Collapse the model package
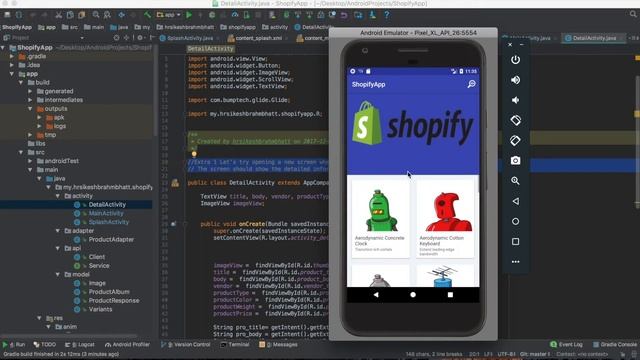The image size is (640, 360). (x=58, y=274)
